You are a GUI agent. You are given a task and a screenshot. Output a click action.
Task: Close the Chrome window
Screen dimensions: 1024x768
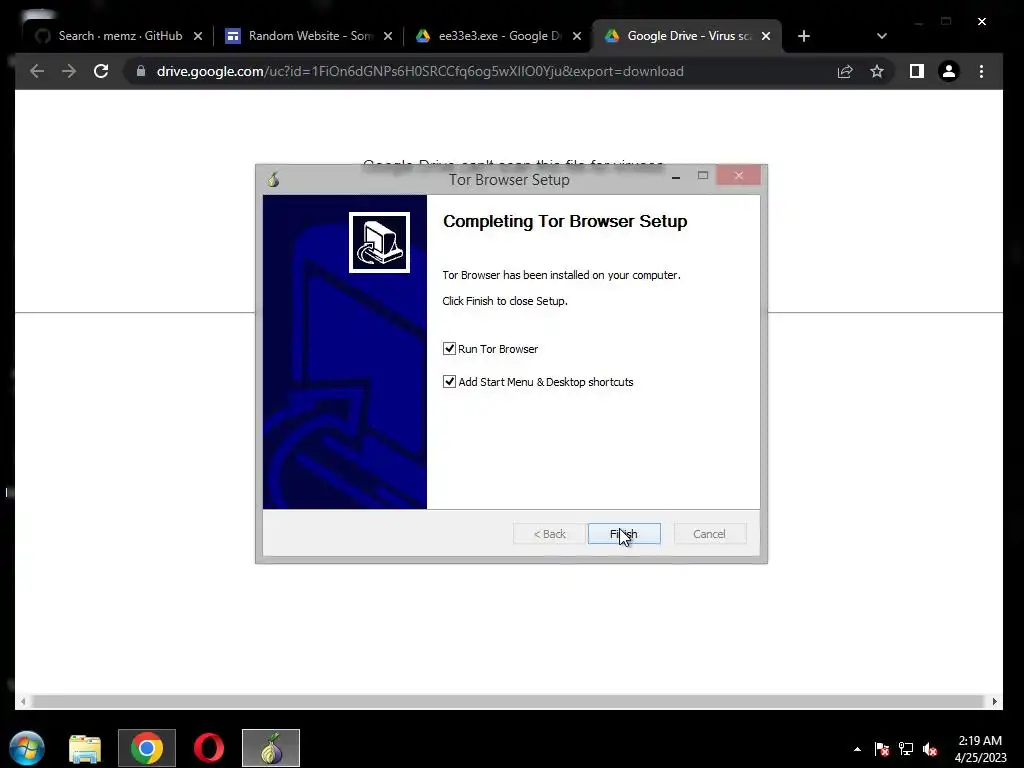coord(982,22)
